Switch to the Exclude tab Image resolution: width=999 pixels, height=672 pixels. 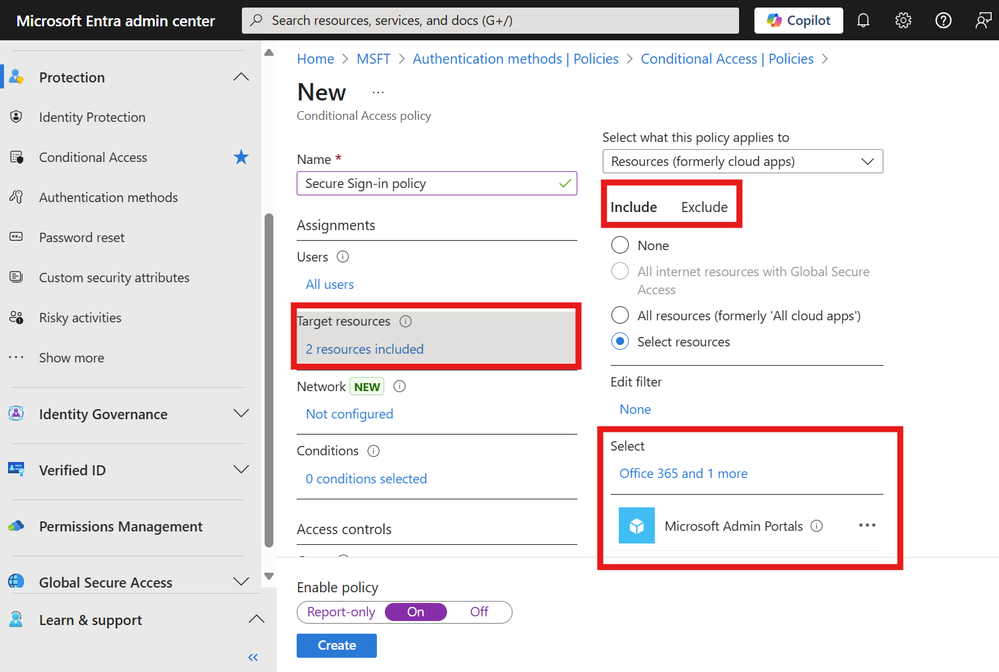(x=704, y=207)
